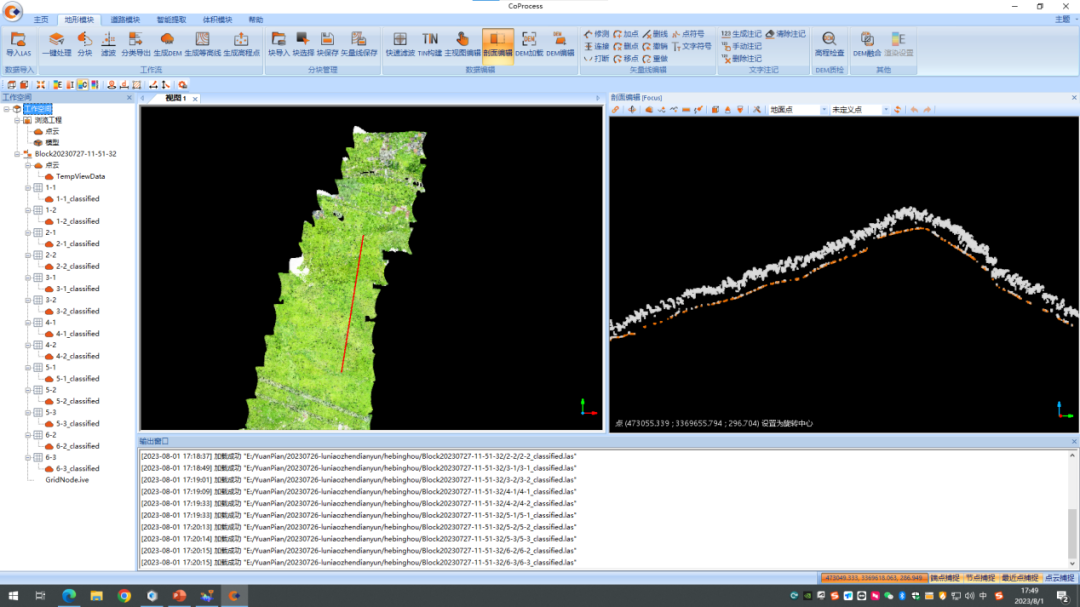Click the Windows Start button
This screenshot has width=1080, height=607.
coord(13,595)
